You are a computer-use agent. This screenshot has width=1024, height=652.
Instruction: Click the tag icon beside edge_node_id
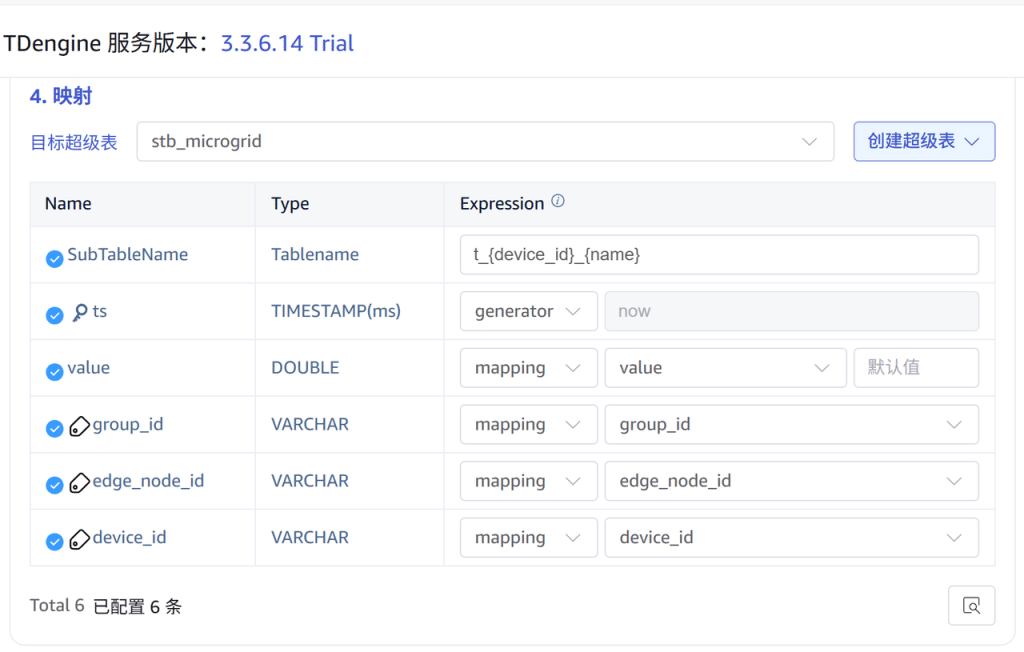coord(79,481)
